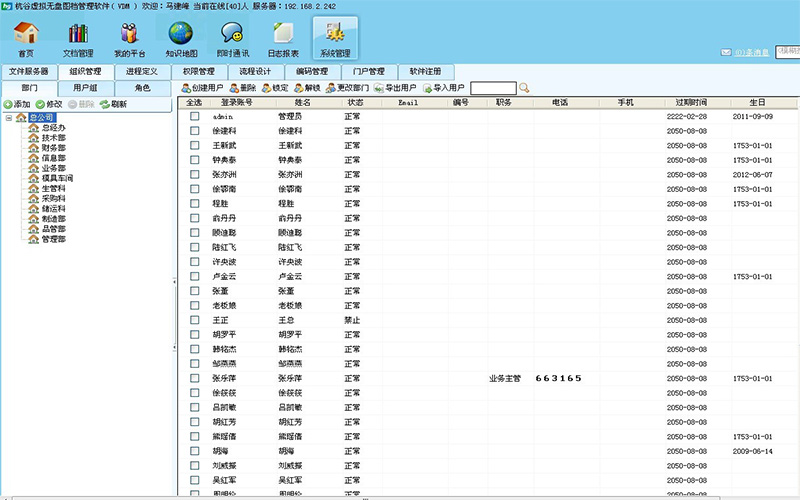This screenshot has width=800, height=500.
Task: Tick the checkbox for 王新武
Action: 194,145
